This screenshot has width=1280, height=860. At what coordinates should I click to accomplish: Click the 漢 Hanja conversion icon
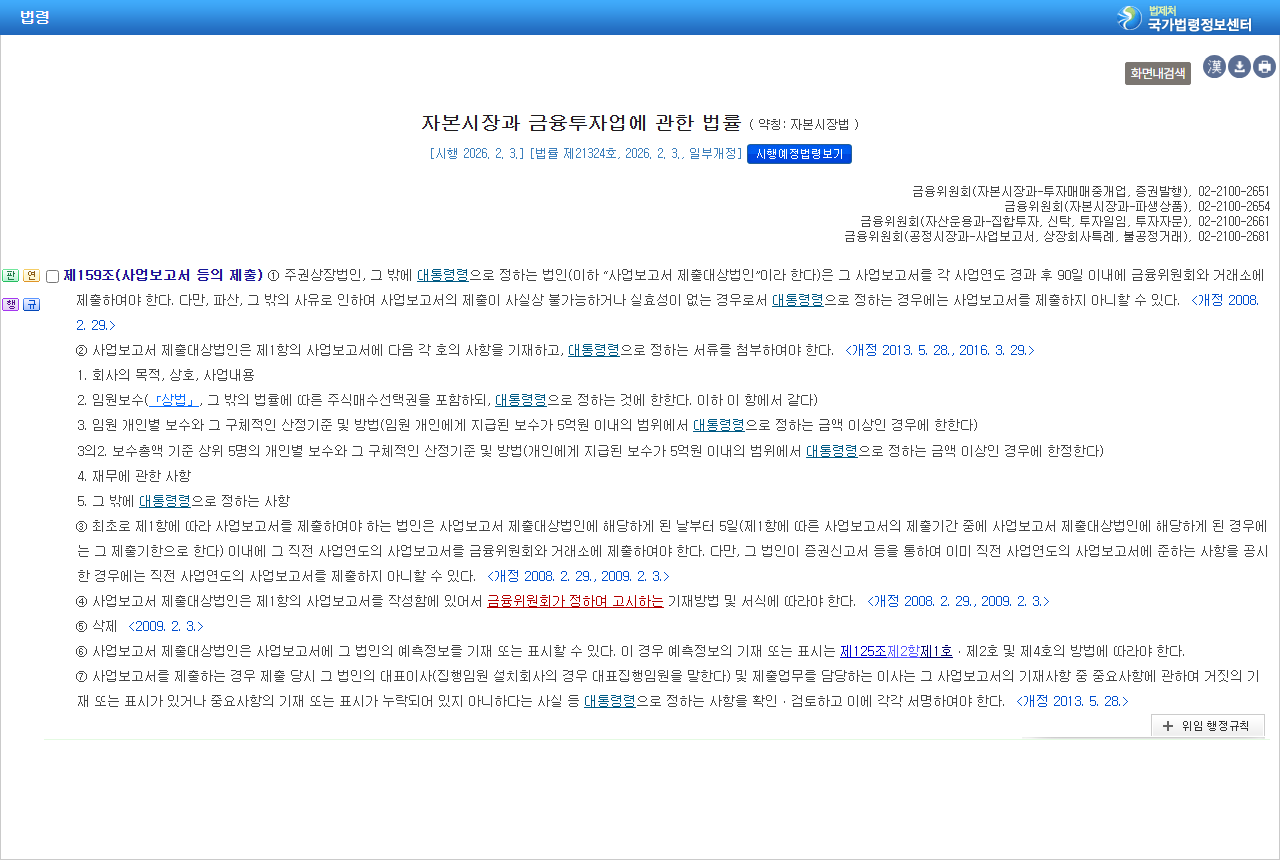(1214, 67)
